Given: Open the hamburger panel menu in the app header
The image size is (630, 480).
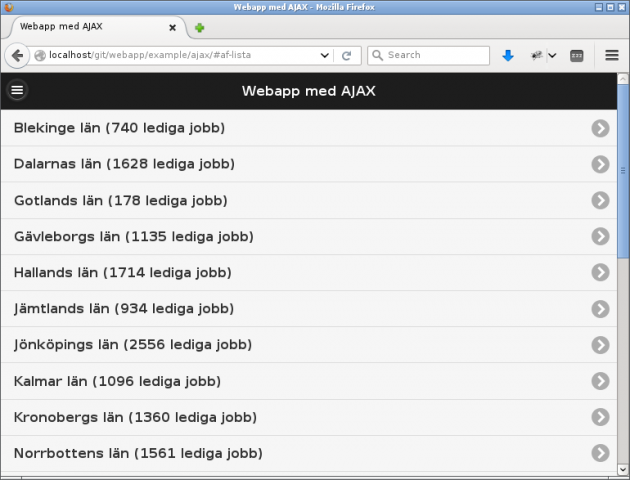Looking at the screenshot, I should click(x=17, y=90).
